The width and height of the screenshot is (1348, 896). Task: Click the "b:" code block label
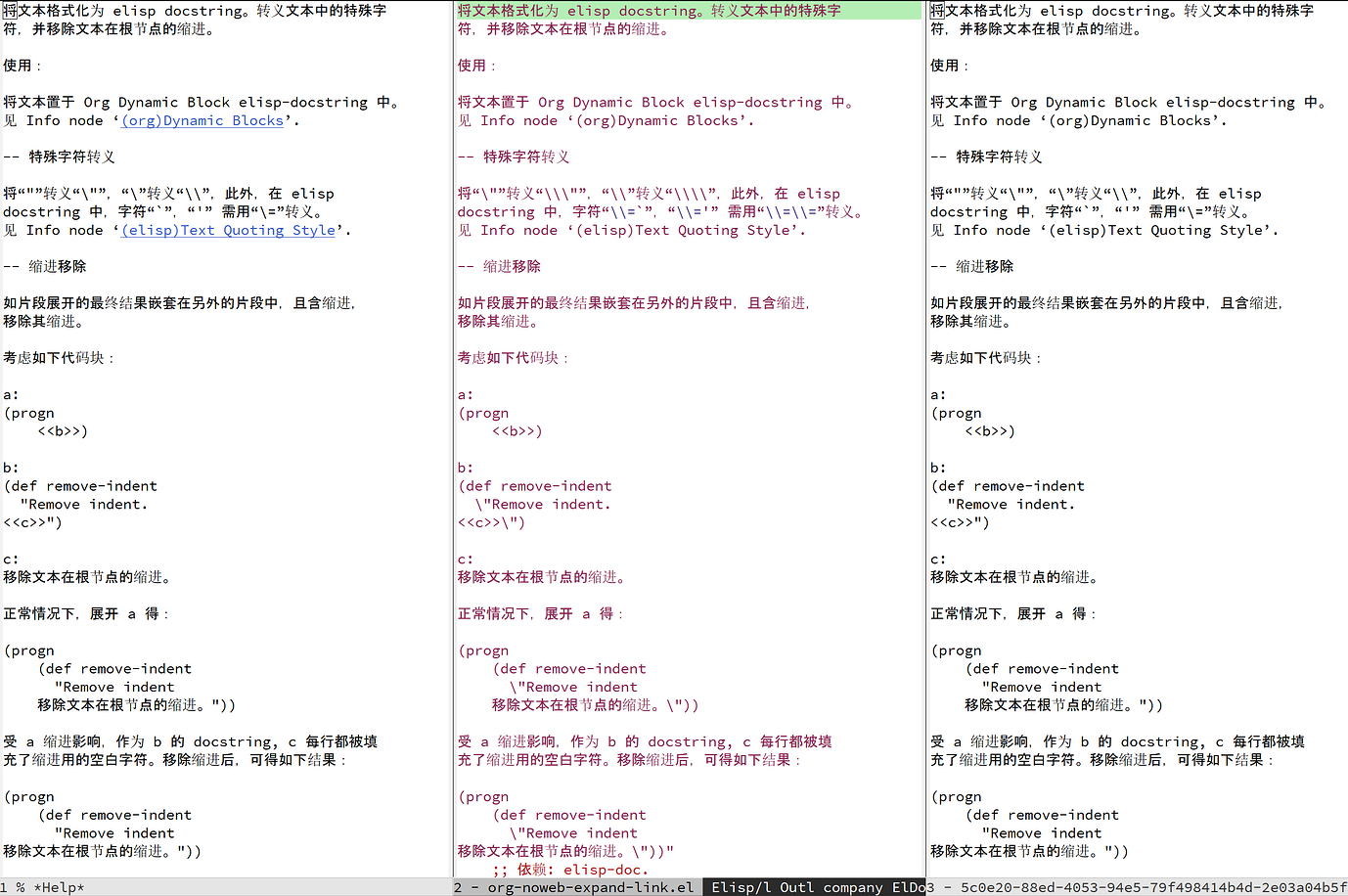click(x=10, y=468)
